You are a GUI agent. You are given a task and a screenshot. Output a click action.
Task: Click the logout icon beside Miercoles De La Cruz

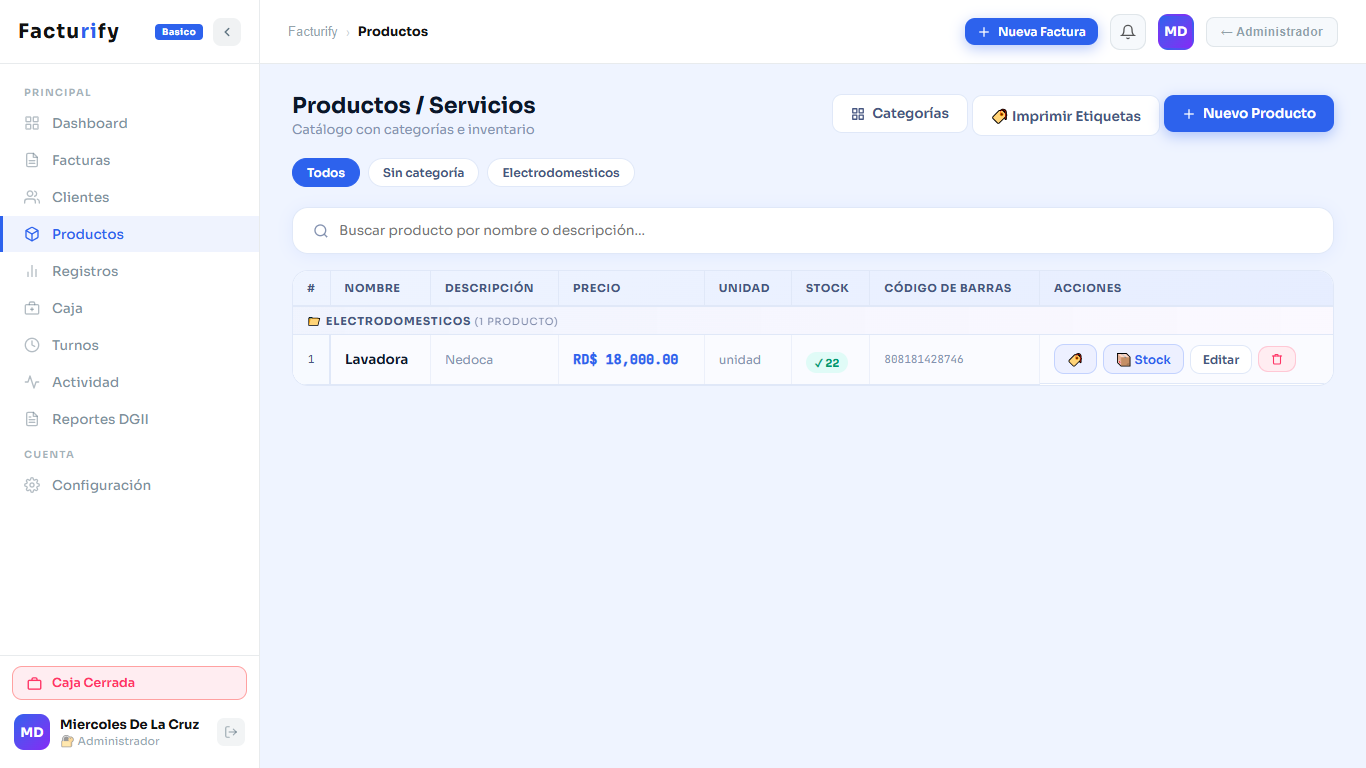pyautogui.click(x=231, y=732)
